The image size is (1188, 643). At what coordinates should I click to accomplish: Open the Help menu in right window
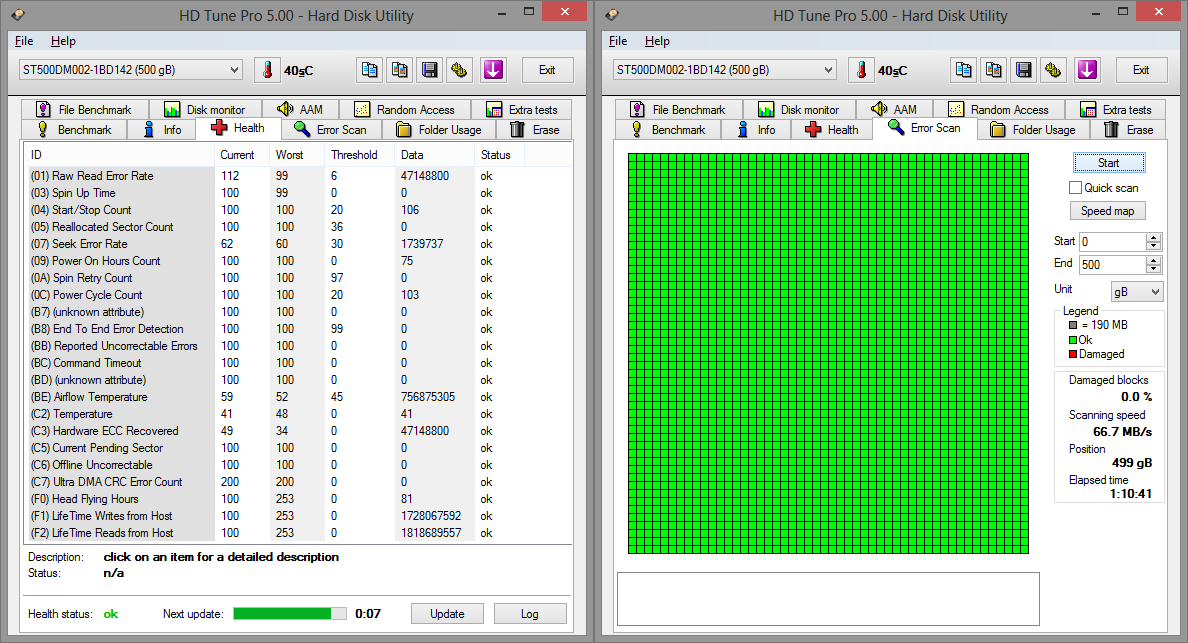[657, 41]
